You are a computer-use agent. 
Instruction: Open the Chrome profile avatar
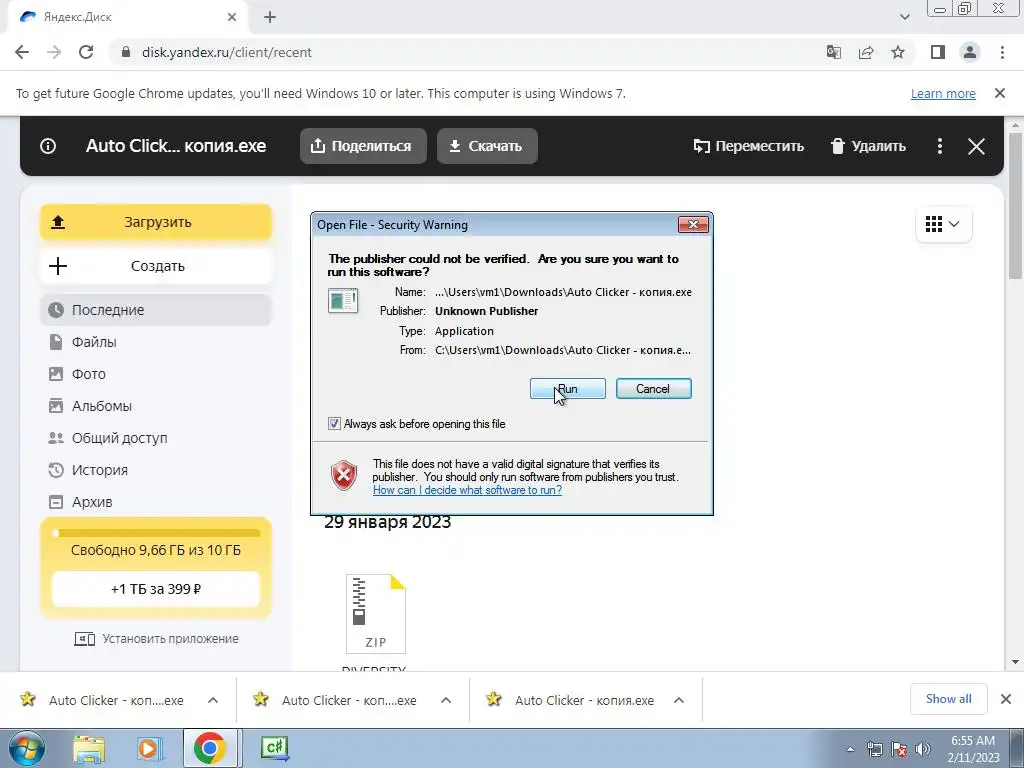(x=970, y=52)
